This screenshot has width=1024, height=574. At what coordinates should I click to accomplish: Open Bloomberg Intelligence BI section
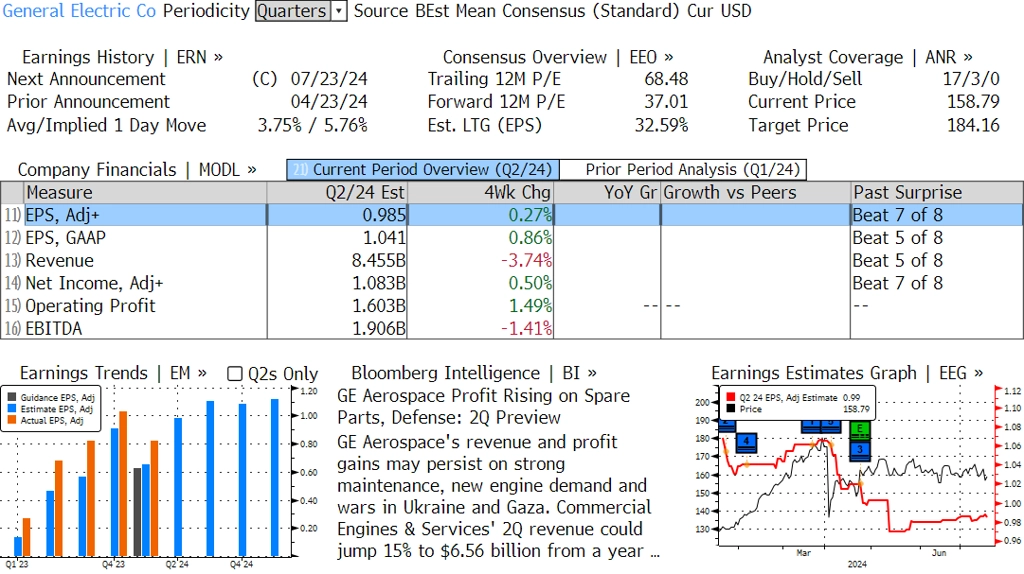coord(473,373)
